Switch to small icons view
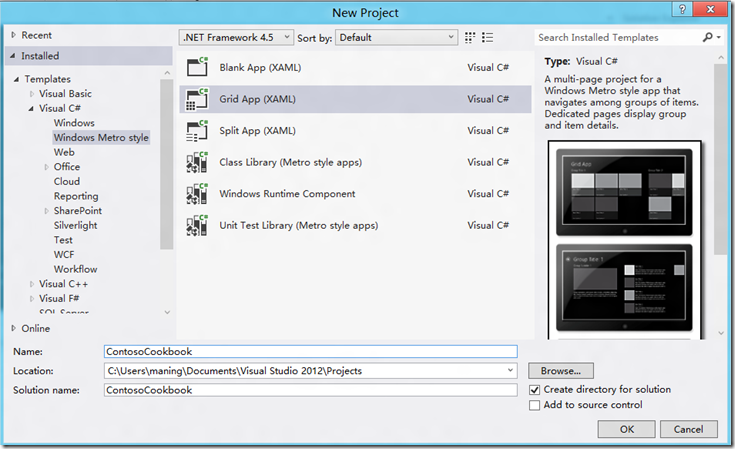The width and height of the screenshot is (735, 449). 470,37
